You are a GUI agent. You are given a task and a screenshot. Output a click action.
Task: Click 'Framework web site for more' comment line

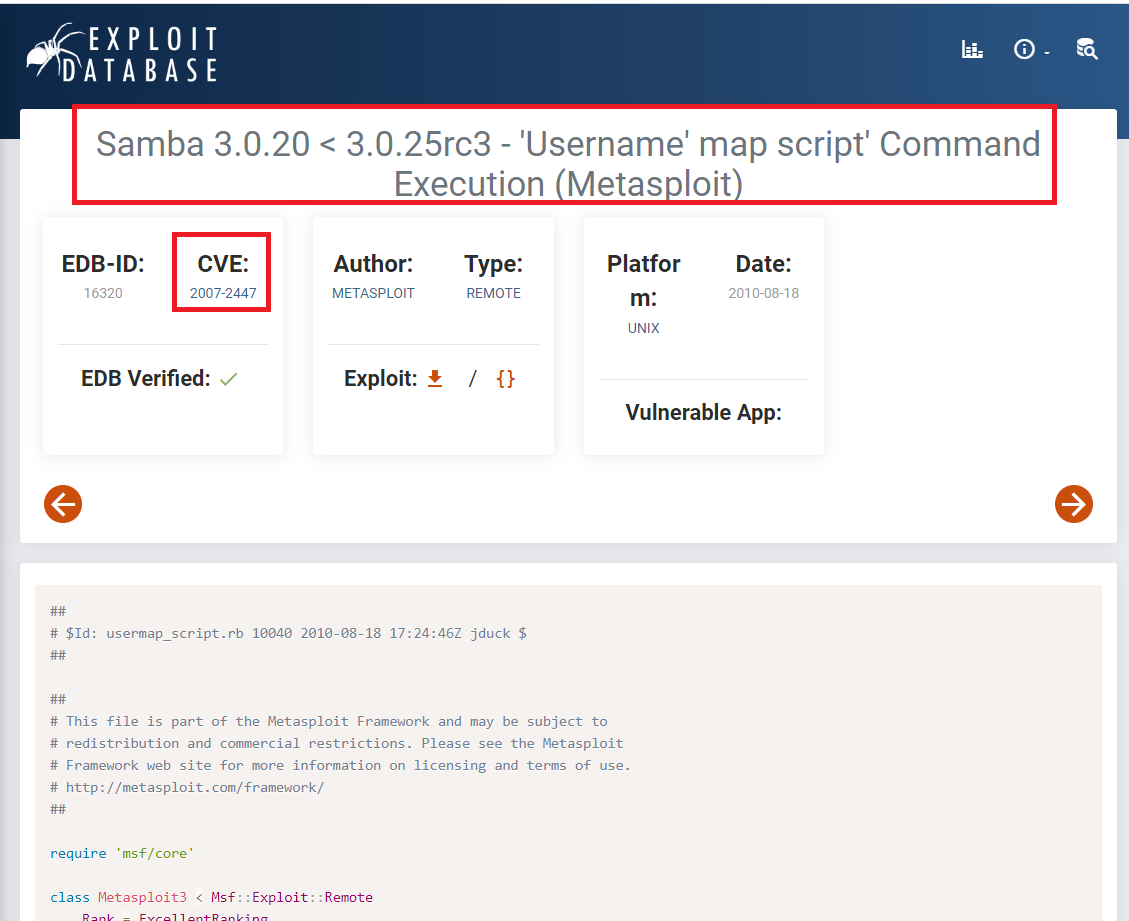340,765
